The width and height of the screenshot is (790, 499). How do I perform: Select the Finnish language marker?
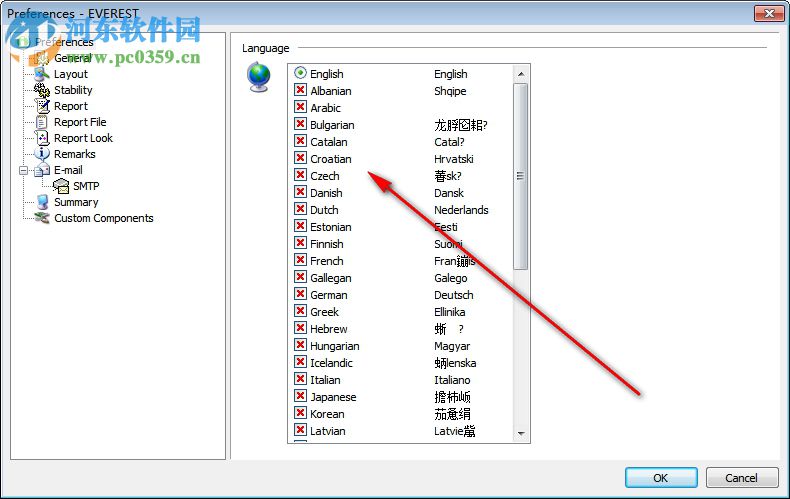pos(300,243)
